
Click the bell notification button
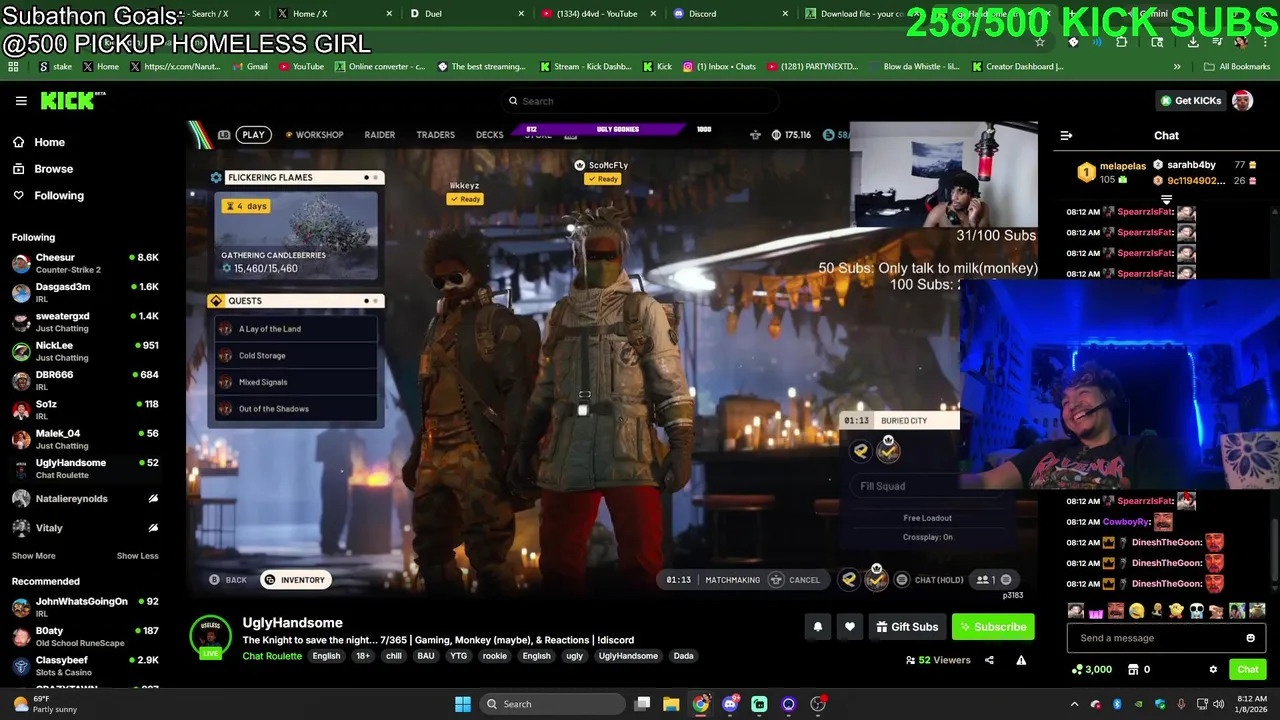pos(817,627)
